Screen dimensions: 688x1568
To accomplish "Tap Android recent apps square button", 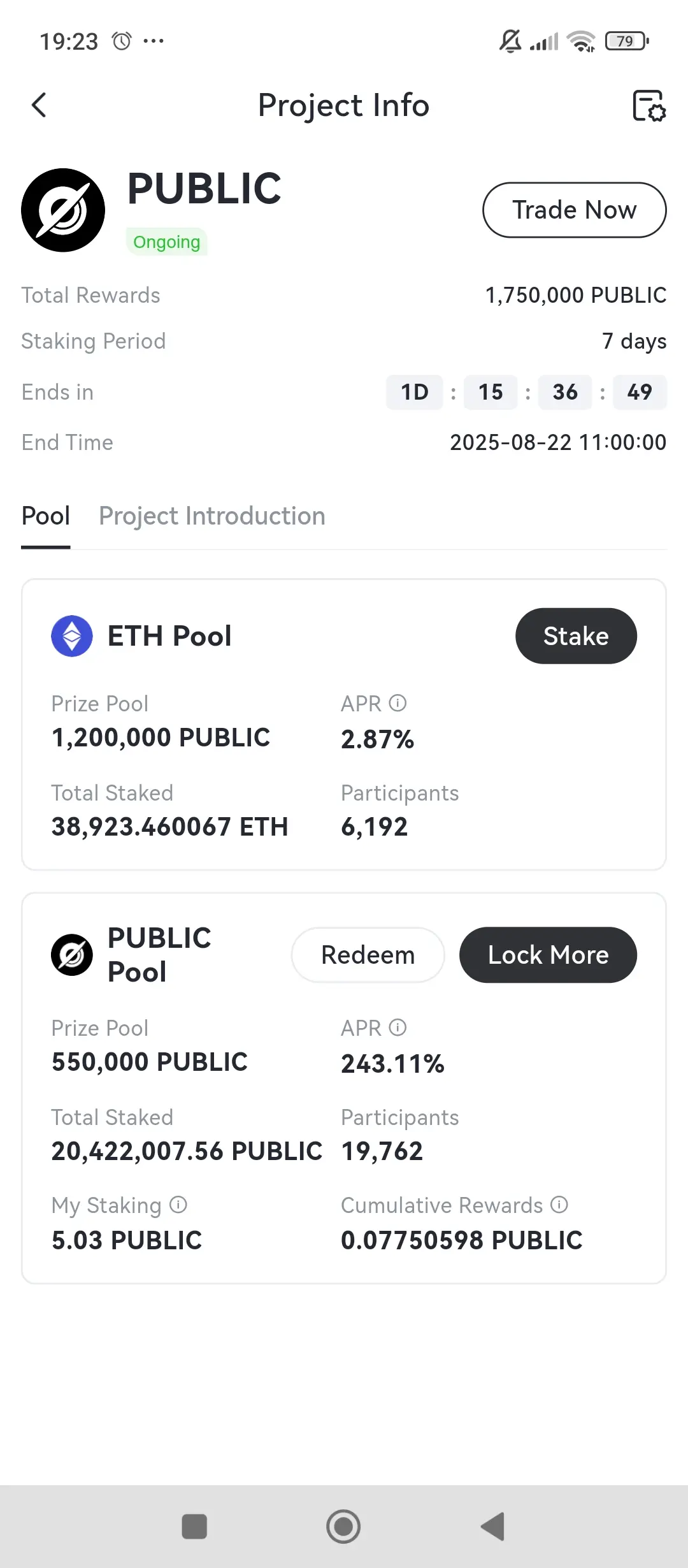I will (x=194, y=1527).
